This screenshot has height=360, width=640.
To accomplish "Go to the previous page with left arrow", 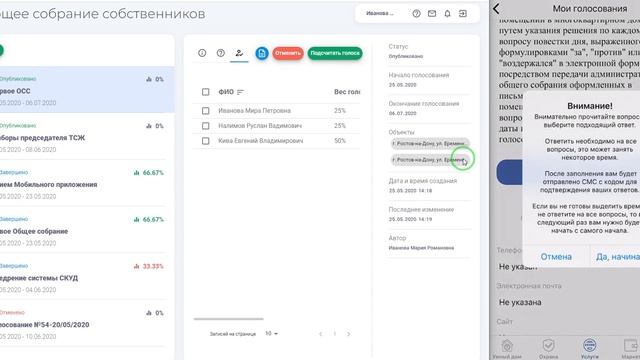I will click(320, 334).
